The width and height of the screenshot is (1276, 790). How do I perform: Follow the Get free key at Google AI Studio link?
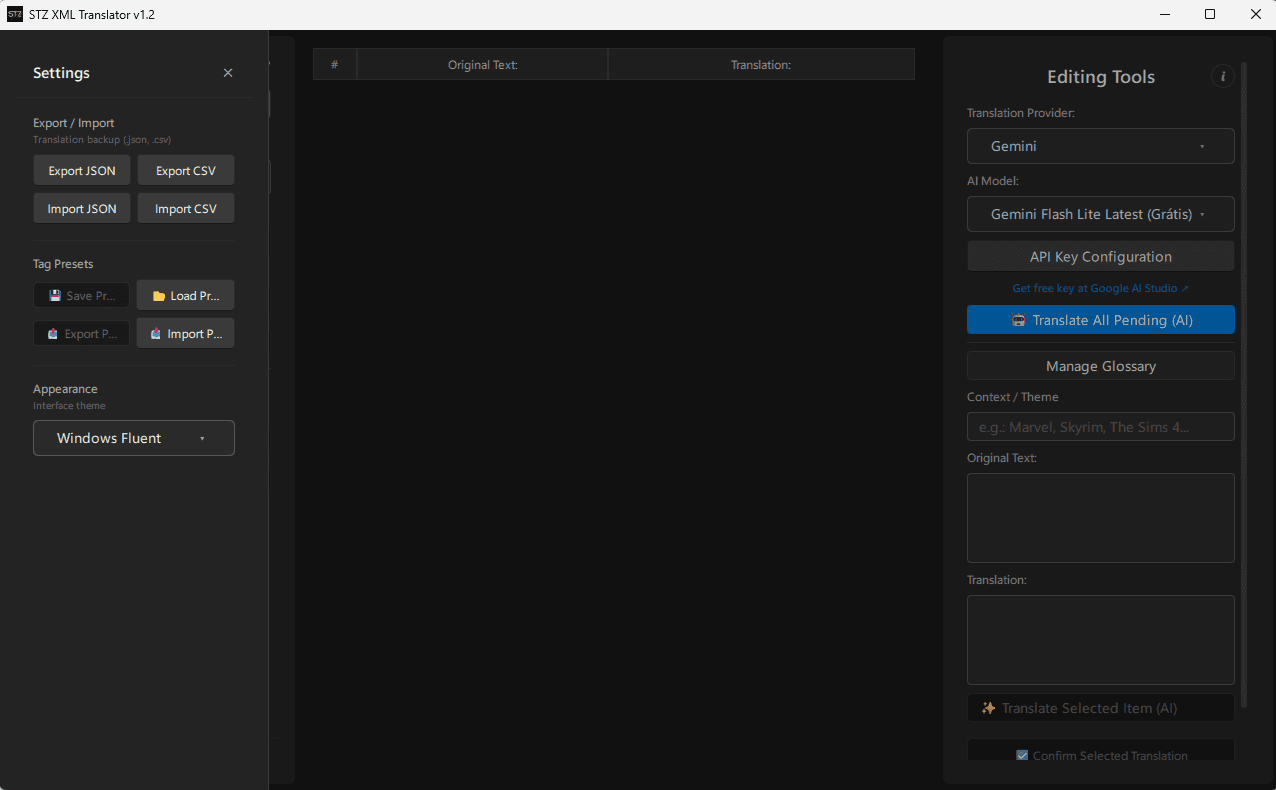1101,288
